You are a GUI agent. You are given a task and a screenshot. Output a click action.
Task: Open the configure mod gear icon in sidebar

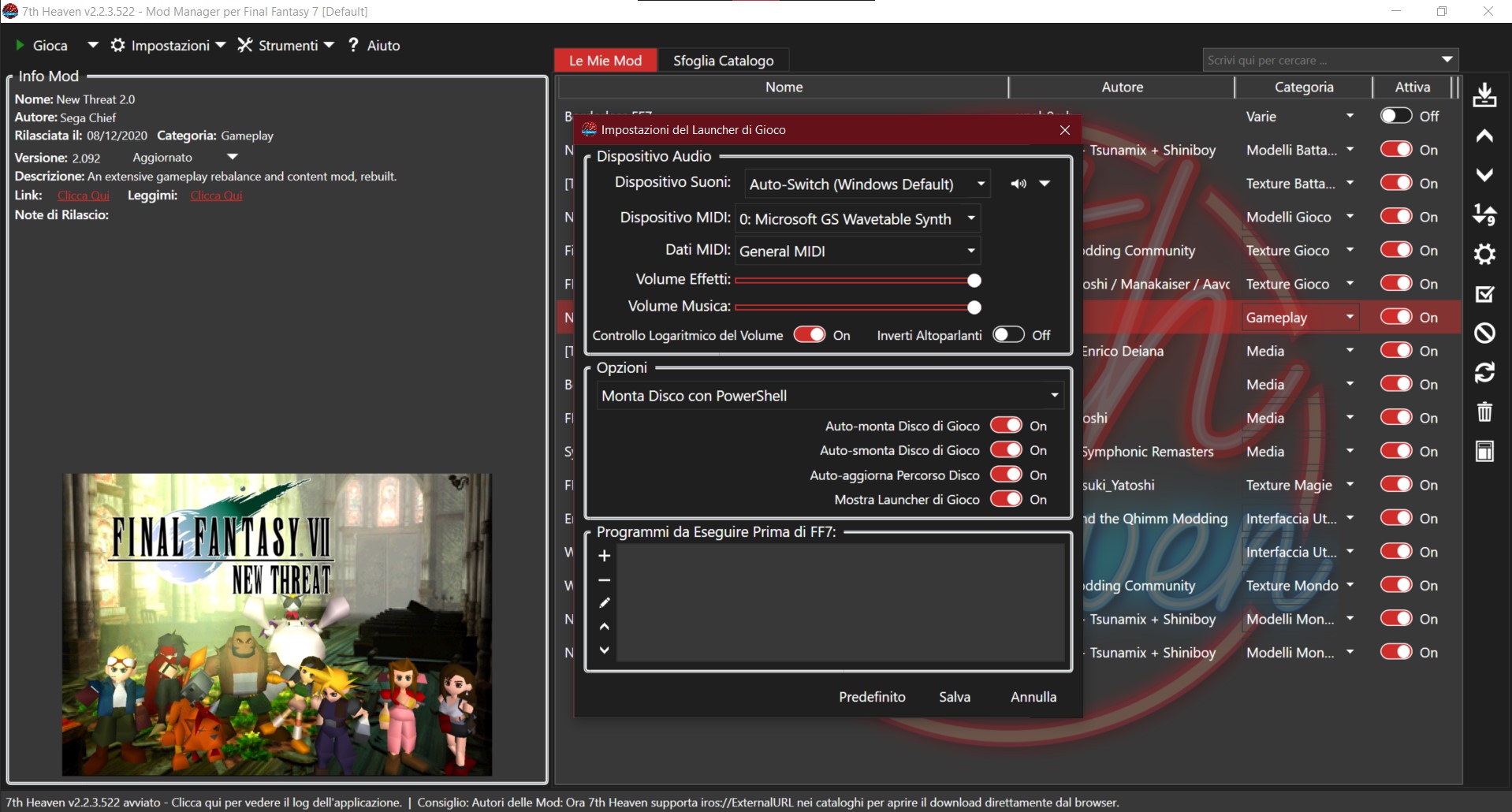(1484, 254)
